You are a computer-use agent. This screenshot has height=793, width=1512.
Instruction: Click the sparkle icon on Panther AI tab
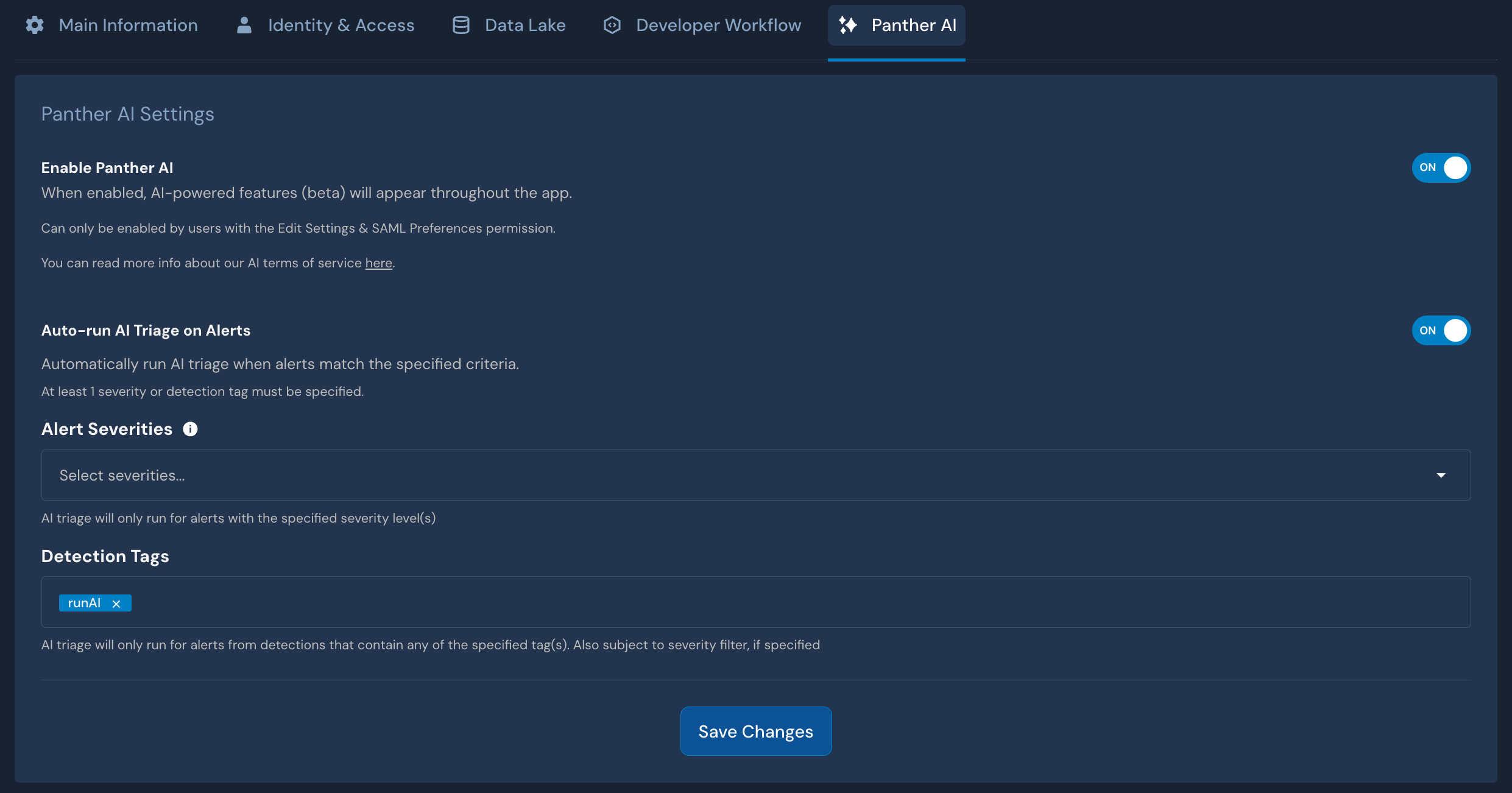(848, 25)
